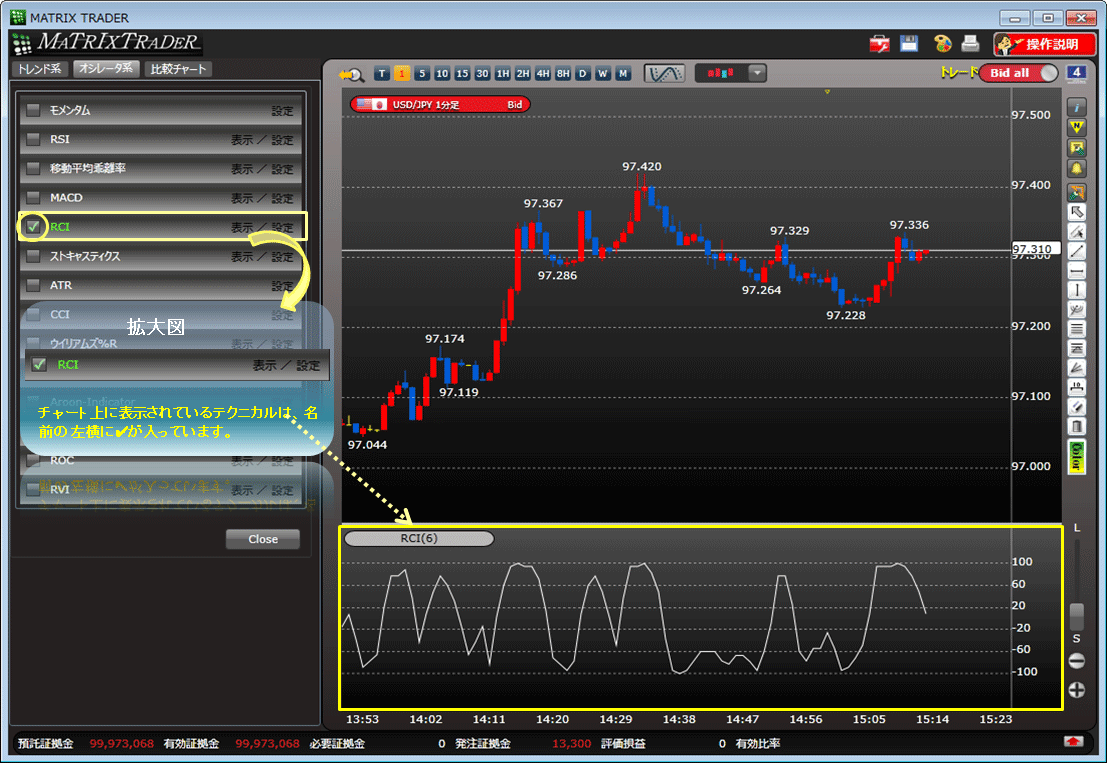1107x763 pixels.
Task: Click the yellow N news icon
Action: click(1076, 128)
